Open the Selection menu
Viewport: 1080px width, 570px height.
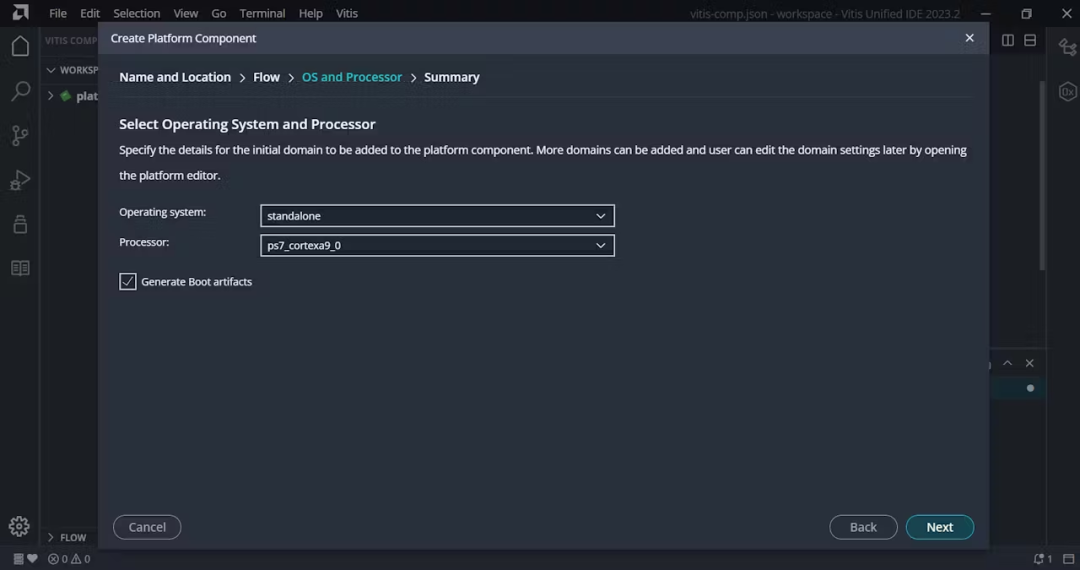coord(136,13)
